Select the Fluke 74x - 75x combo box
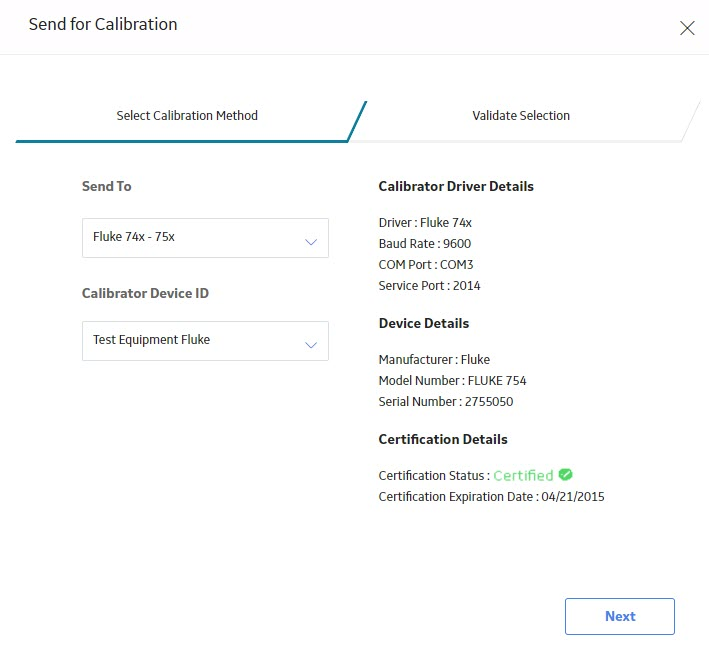The width and height of the screenshot is (709, 648). click(205, 238)
